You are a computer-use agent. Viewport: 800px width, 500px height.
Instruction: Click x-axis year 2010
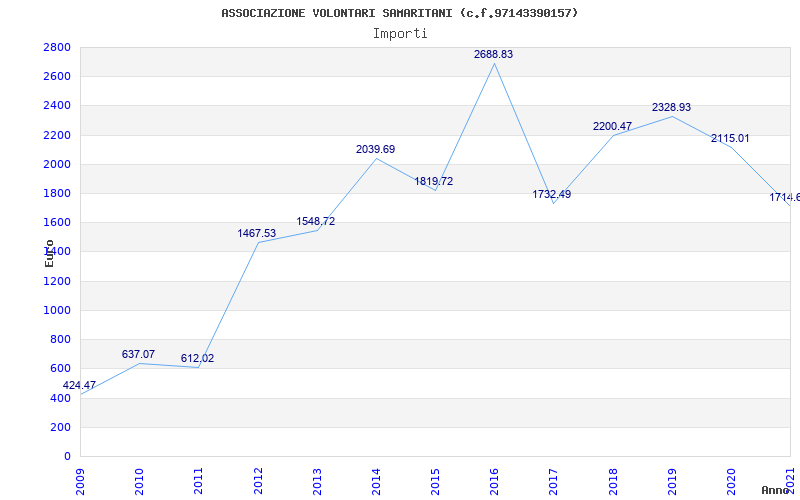click(140, 481)
